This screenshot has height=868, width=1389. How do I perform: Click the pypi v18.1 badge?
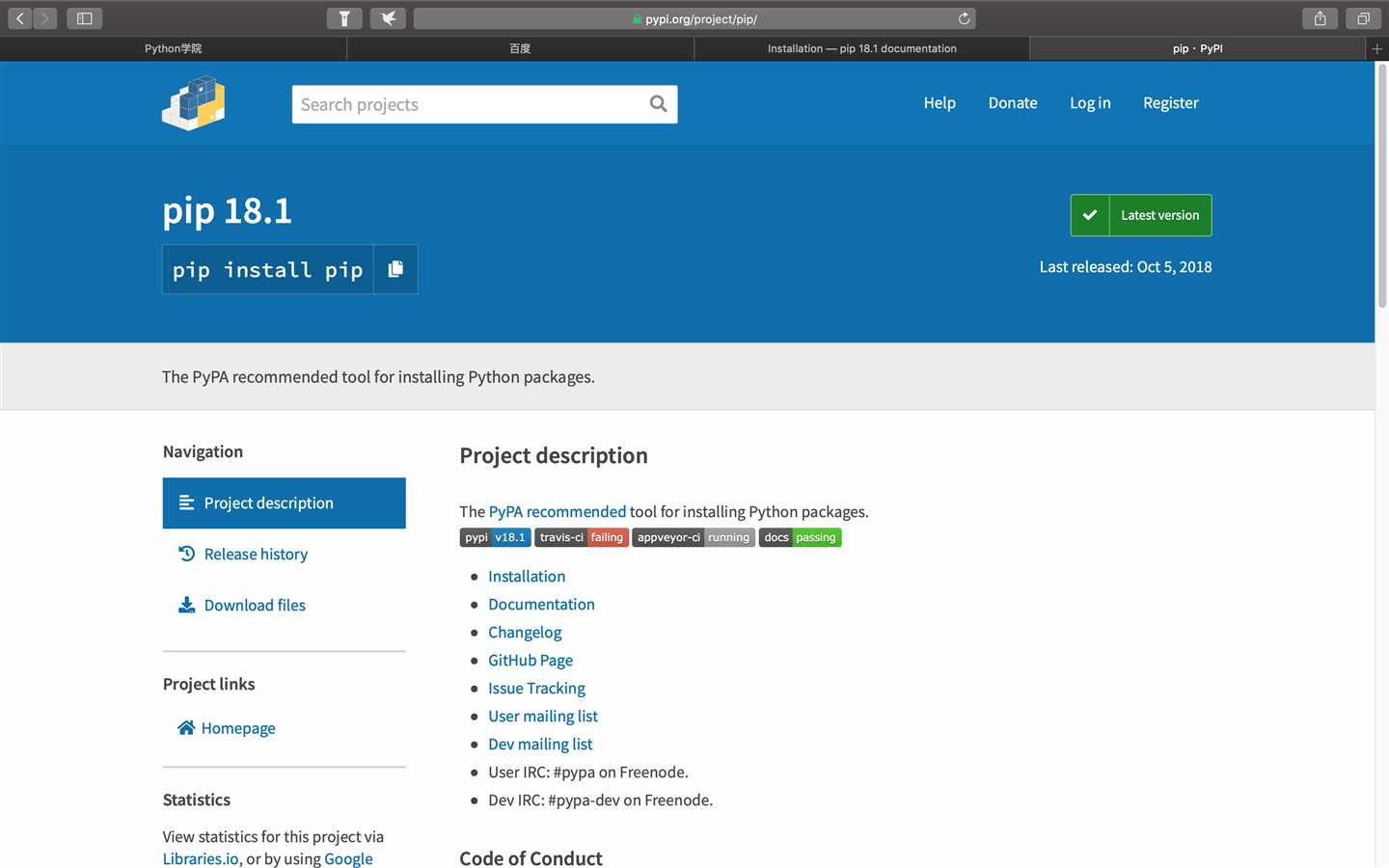click(495, 537)
